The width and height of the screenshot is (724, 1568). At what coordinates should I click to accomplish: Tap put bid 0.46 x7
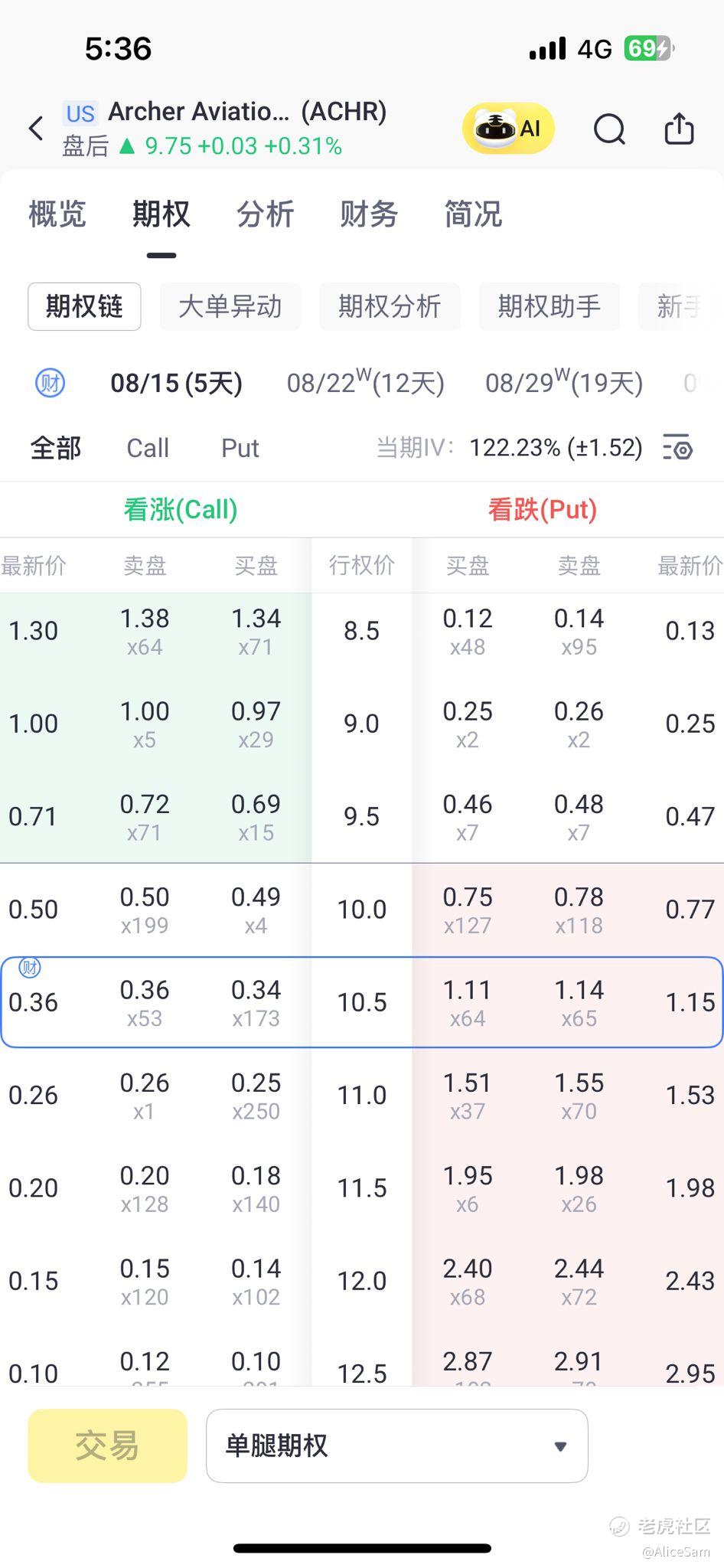[468, 817]
